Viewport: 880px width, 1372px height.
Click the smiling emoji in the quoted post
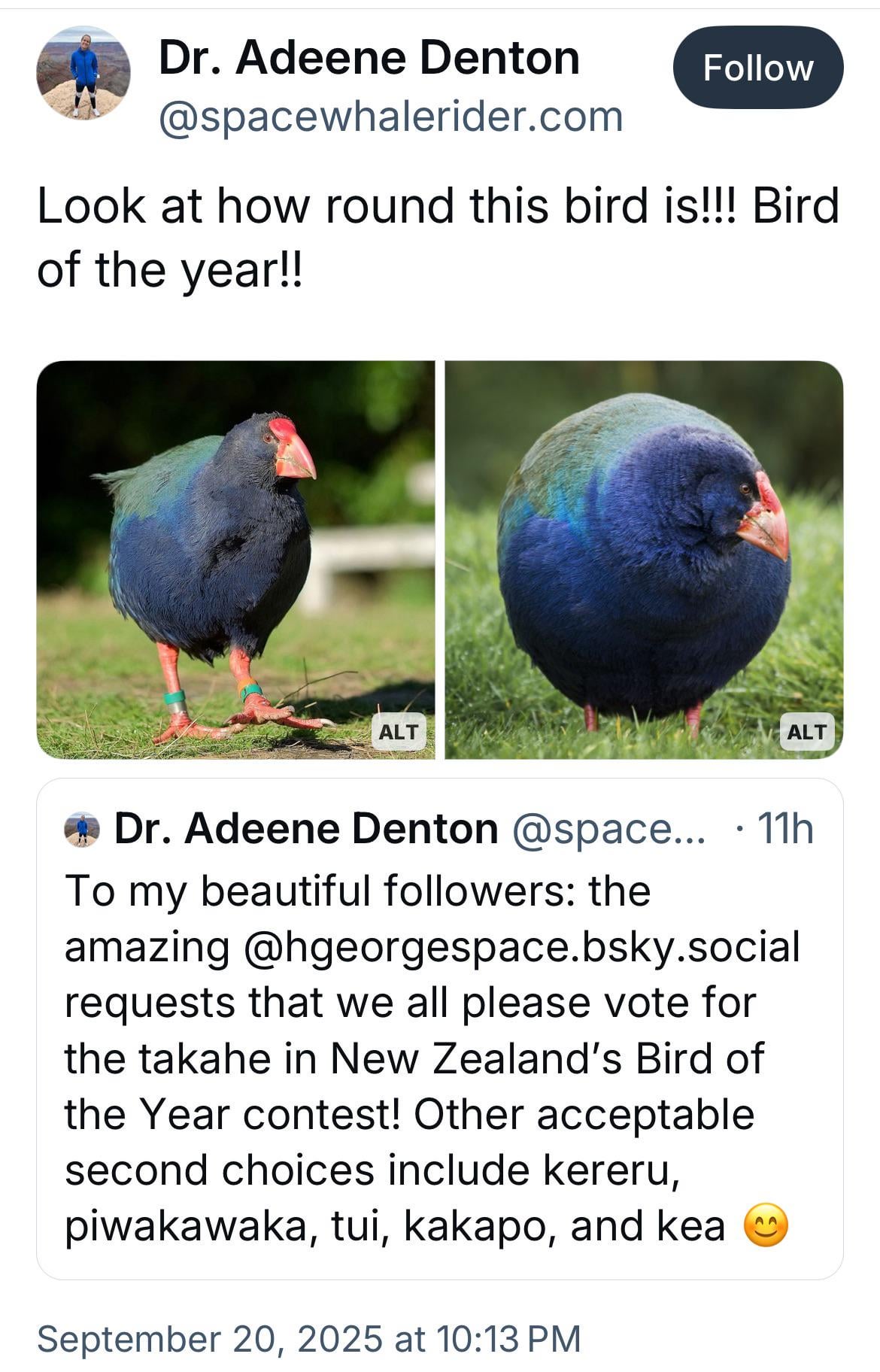coord(766,1225)
